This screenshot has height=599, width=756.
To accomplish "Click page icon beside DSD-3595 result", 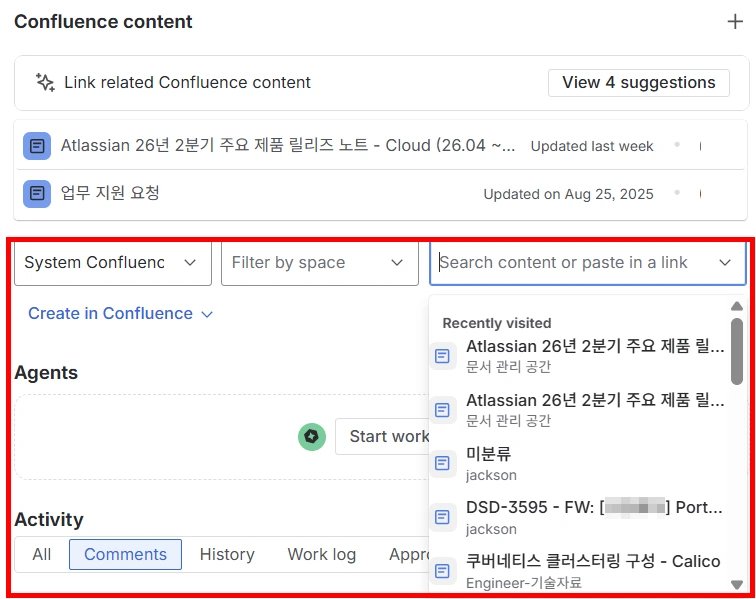I will 442,517.
